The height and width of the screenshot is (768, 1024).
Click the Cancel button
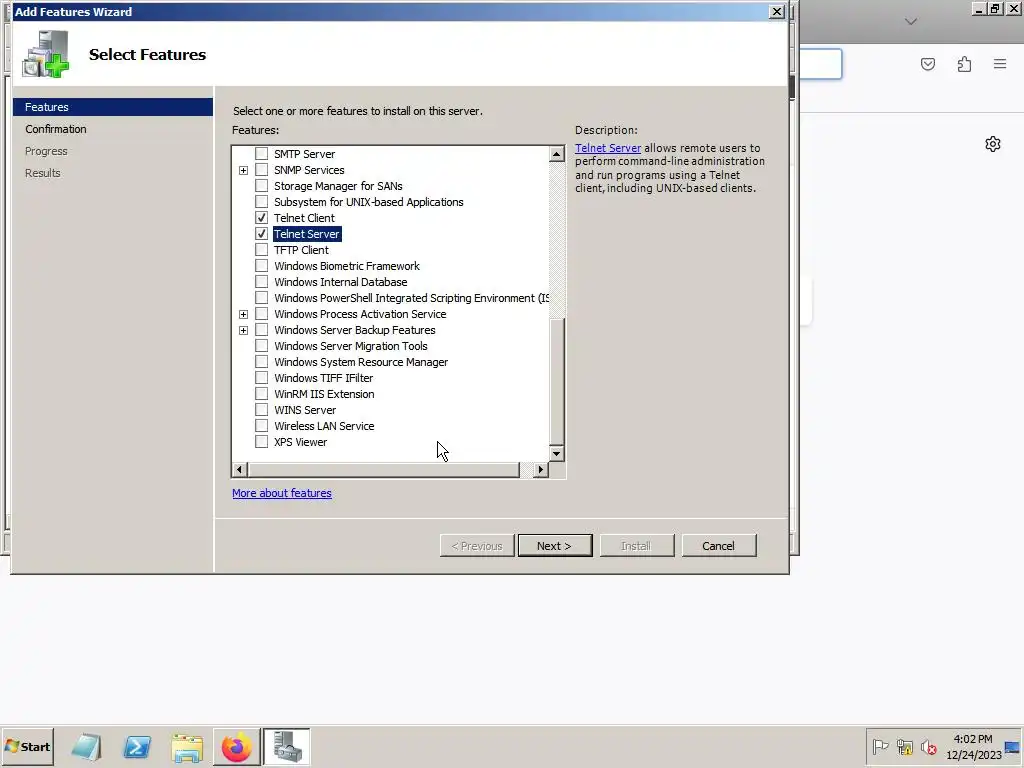718,546
